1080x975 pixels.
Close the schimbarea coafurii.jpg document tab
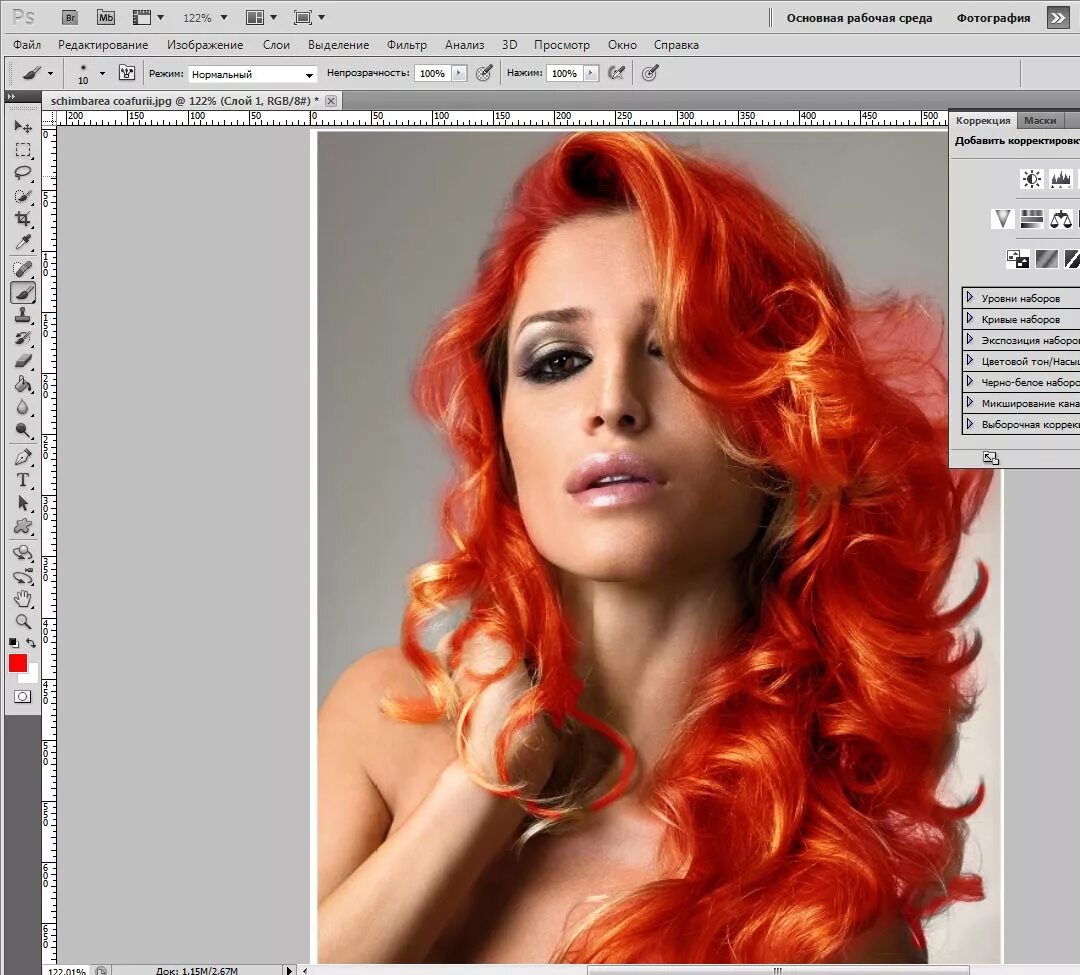click(331, 101)
